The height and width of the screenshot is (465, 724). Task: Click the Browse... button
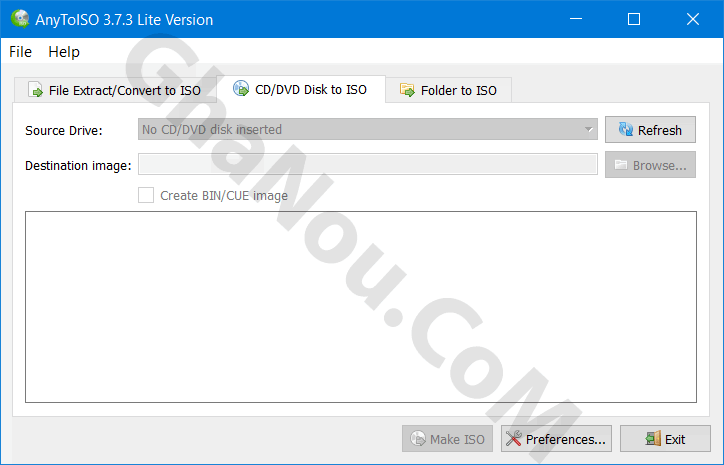tap(650, 165)
